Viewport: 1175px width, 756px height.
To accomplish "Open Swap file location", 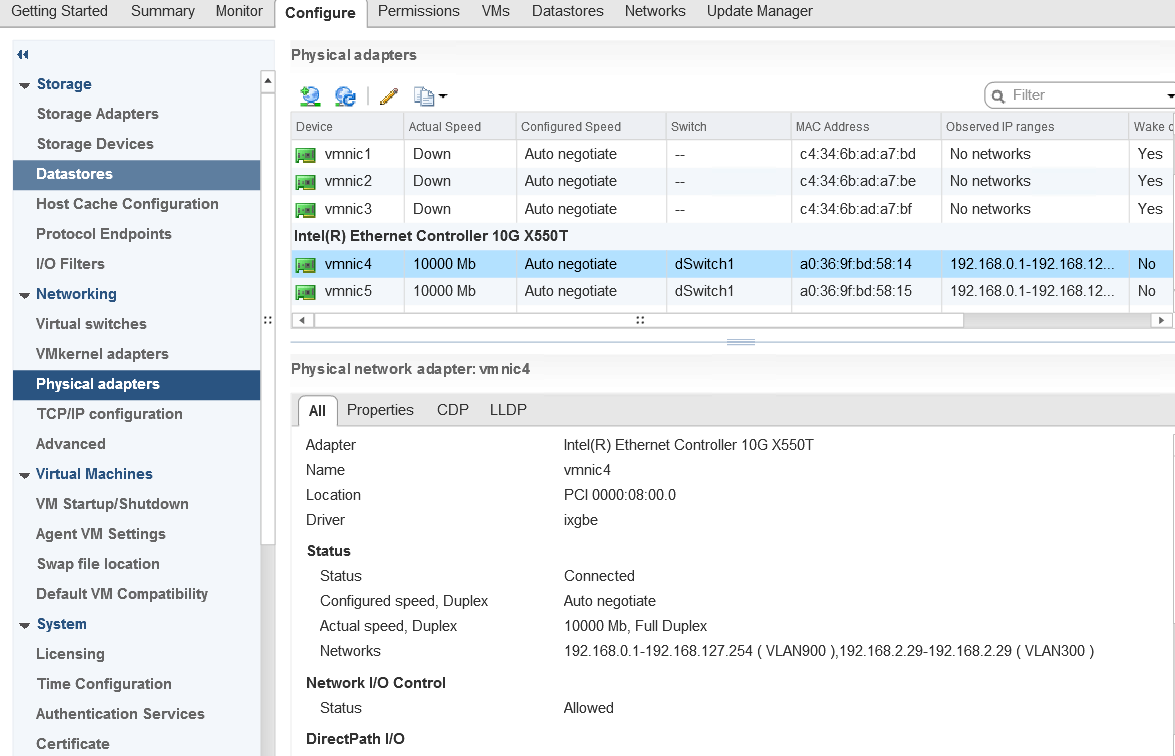I will pyautogui.click(x=98, y=563).
